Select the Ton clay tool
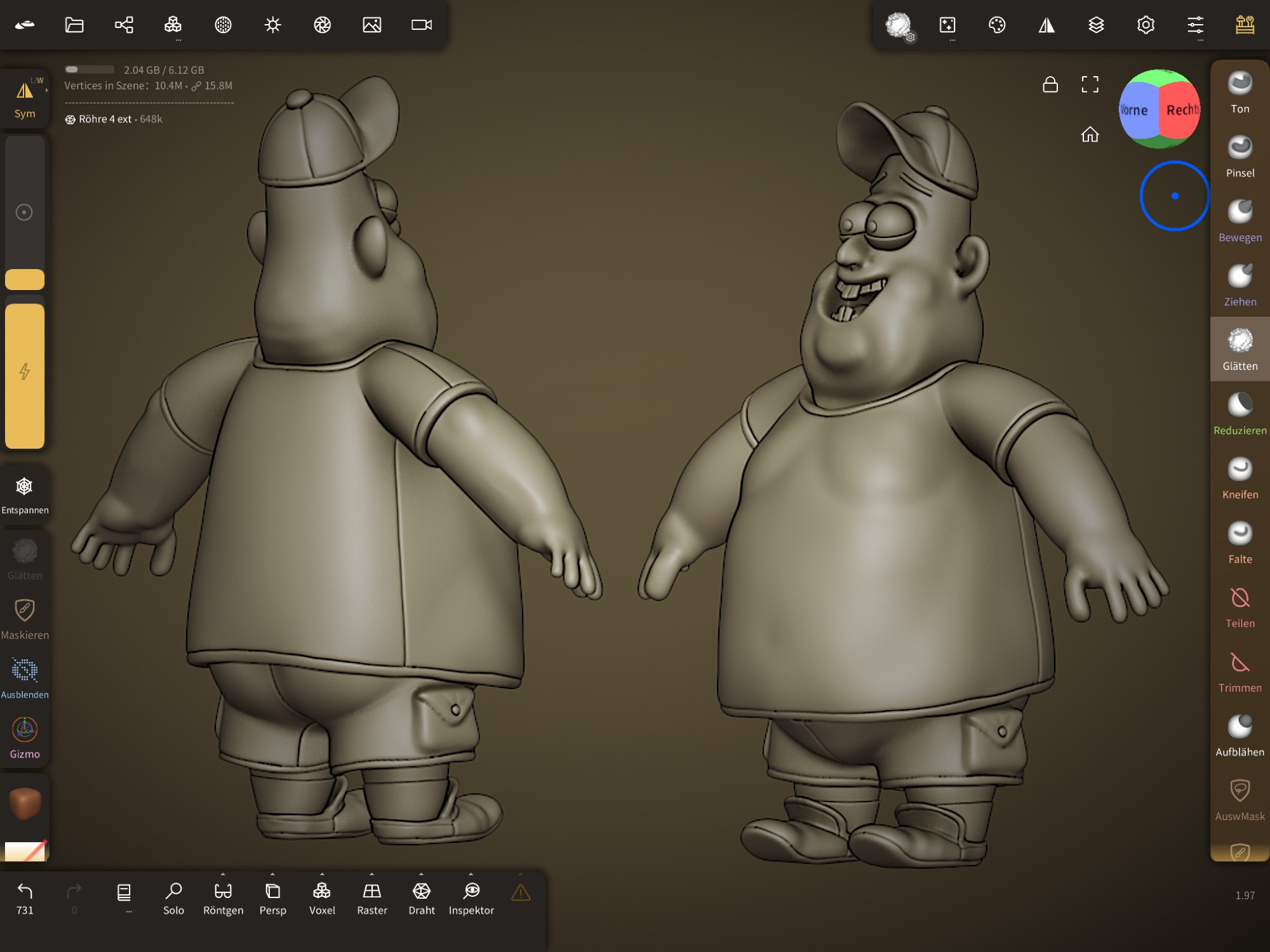The height and width of the screenshot is (952, 1270). [x=1240, y=93]
